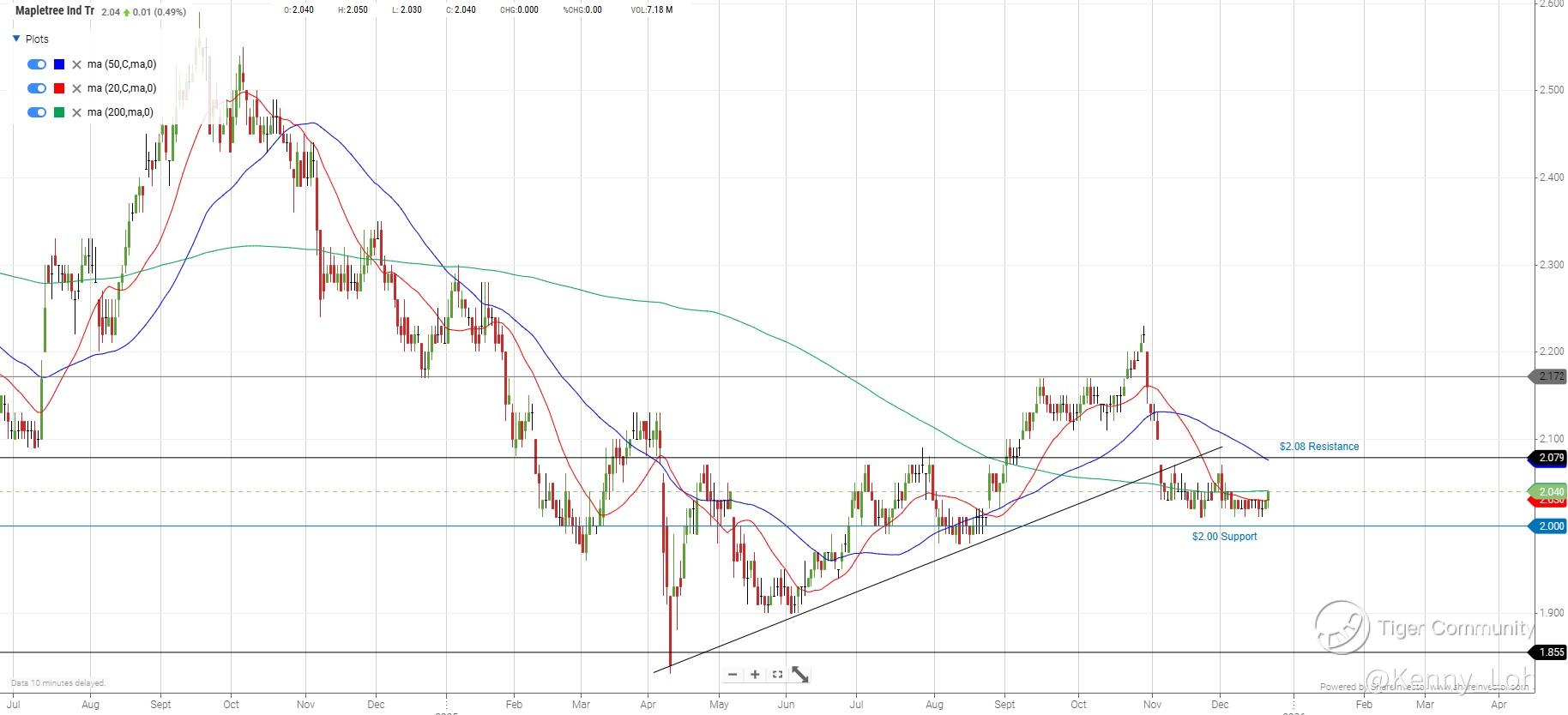
Task: Click the fullscreen chart icon
Action: 777,675
